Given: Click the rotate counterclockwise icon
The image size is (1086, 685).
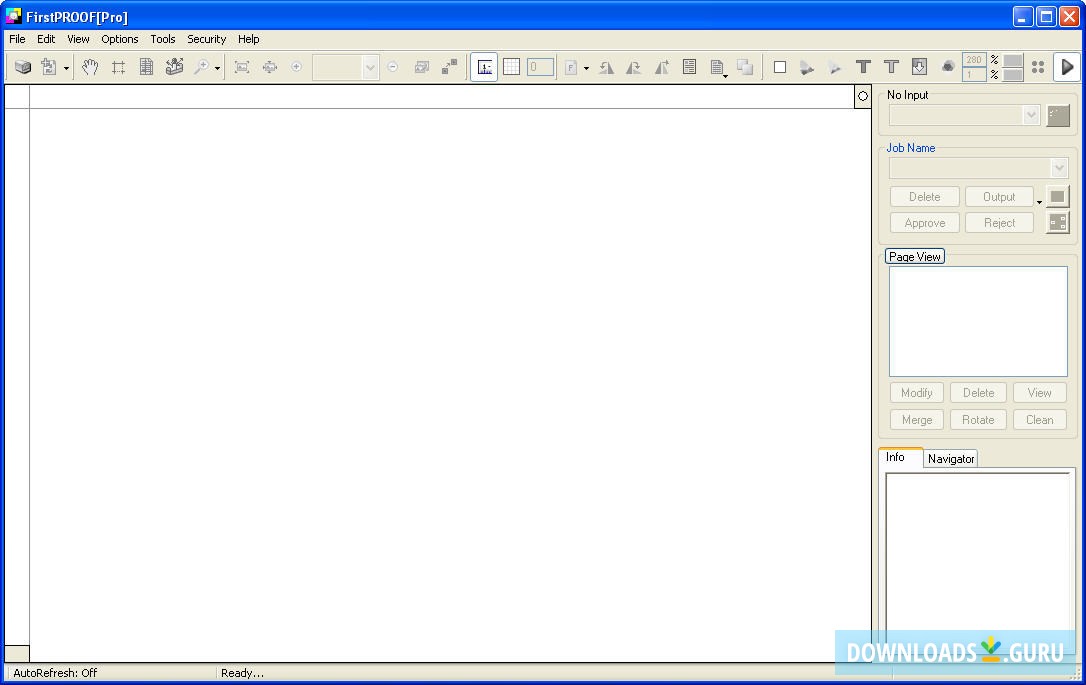Looking at the screenshot, I should (x=606, y=67).
